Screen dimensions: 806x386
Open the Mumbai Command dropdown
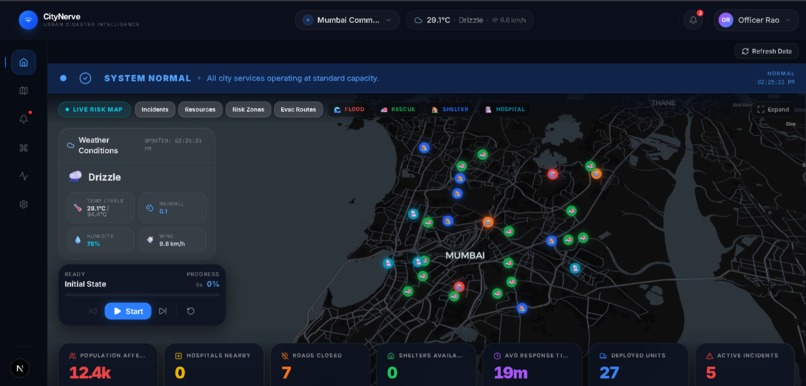[x=347, y=20]
